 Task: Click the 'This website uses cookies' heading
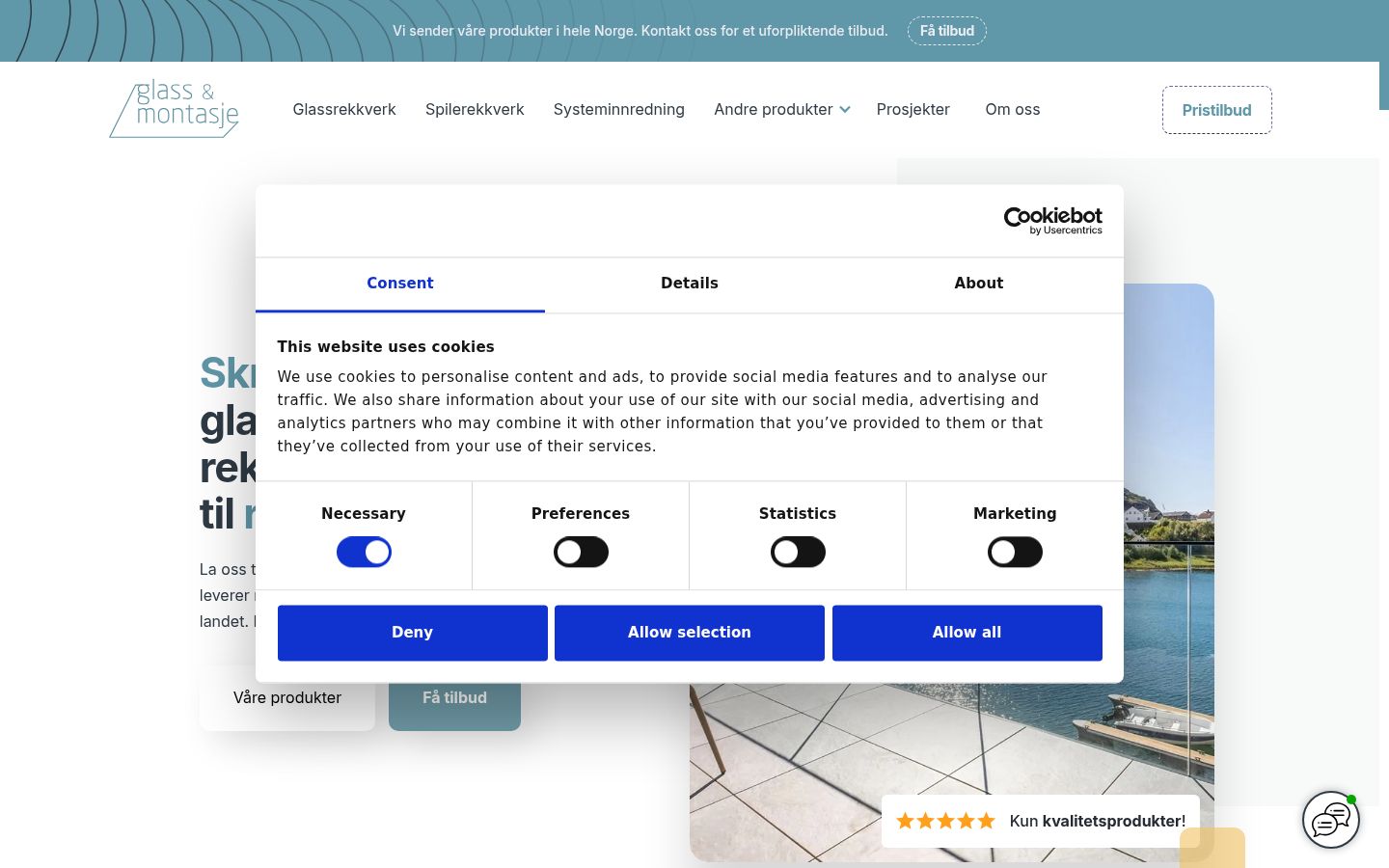pyautogui.click(x=386, y=347)
